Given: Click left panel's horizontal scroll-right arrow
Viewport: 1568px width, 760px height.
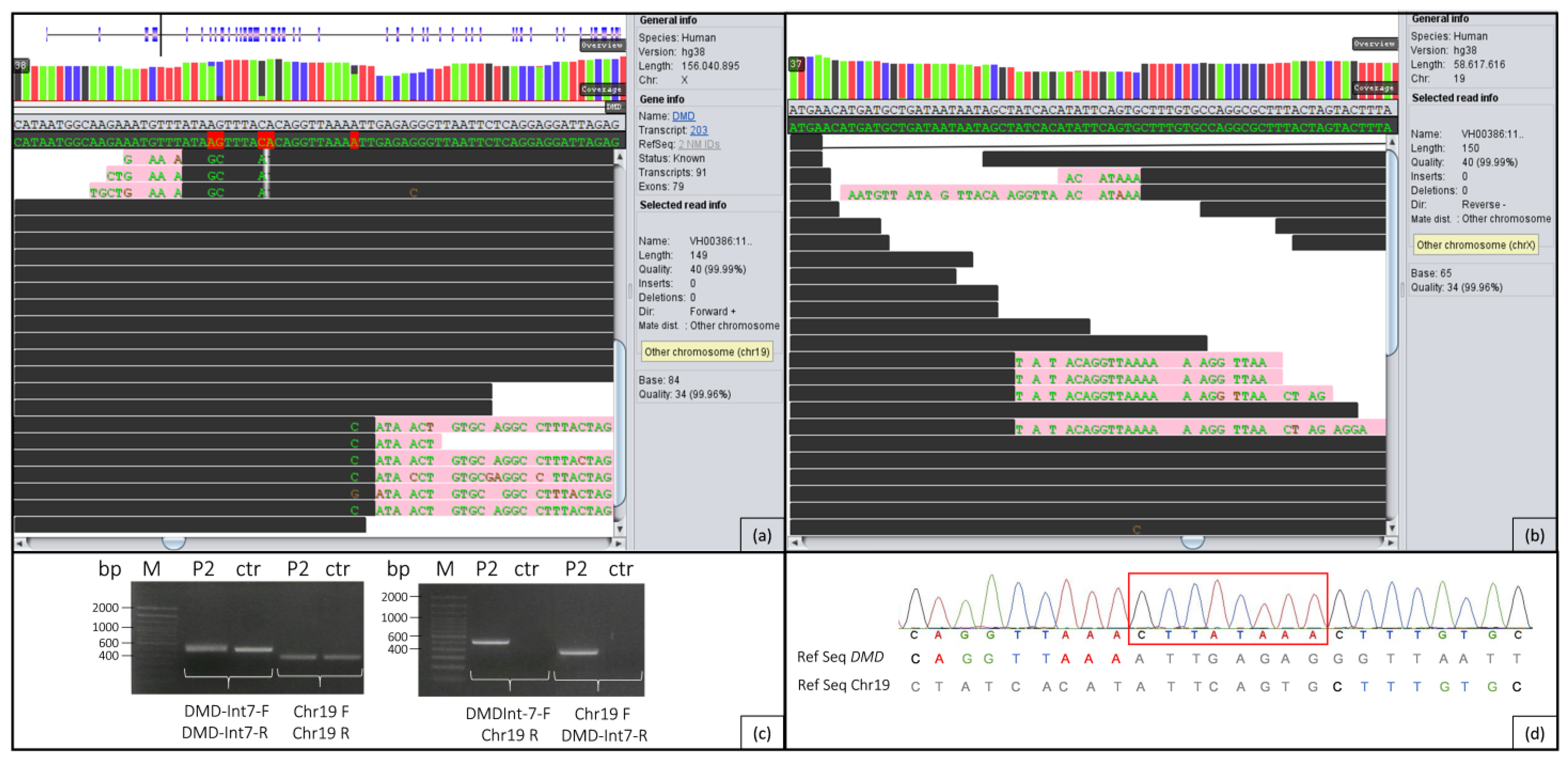Looking at the screenshot, I should [x=618, y=543].
